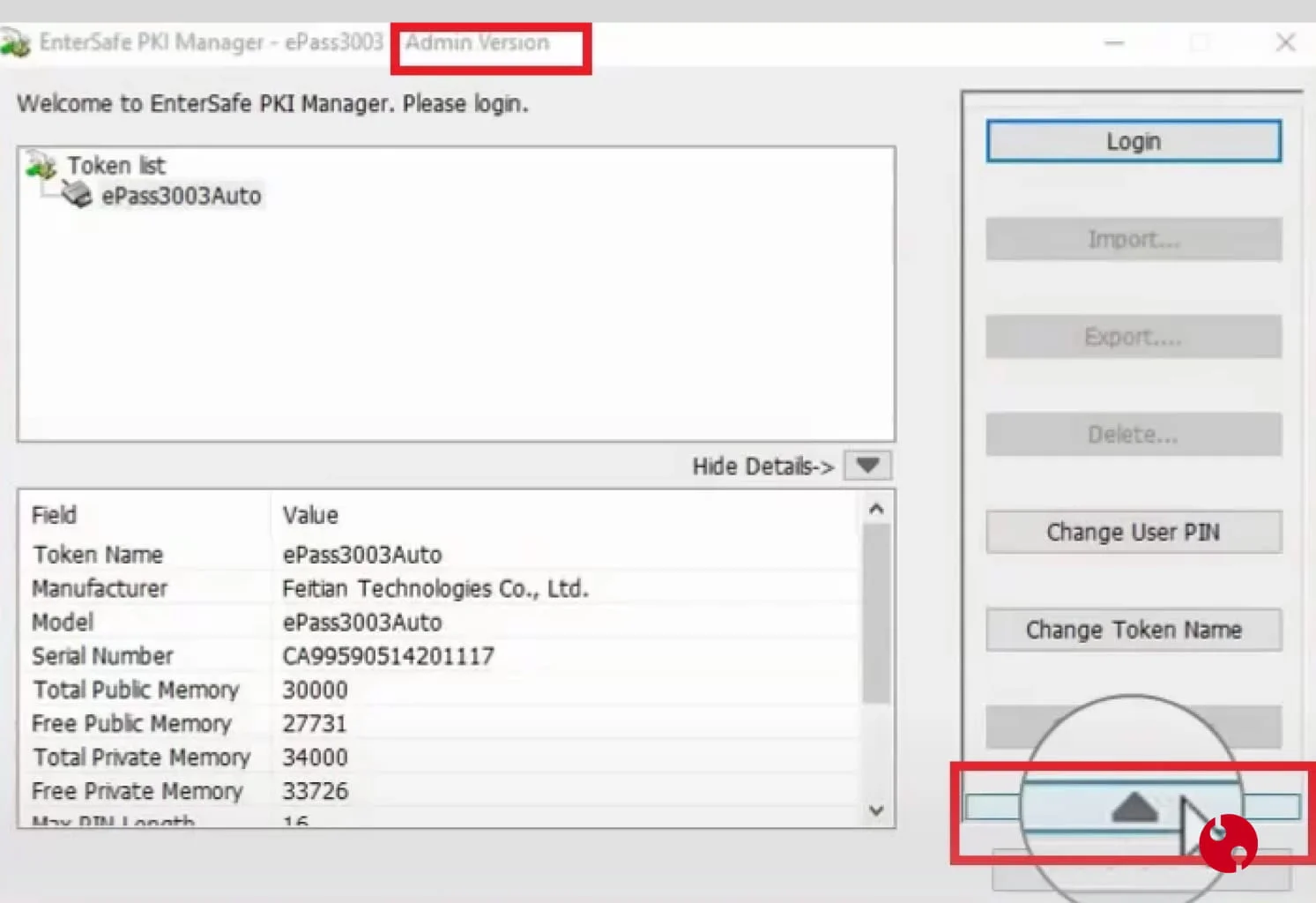Select the Free Private Memory row
1316x903 pixels.
[x=438, y=791]
